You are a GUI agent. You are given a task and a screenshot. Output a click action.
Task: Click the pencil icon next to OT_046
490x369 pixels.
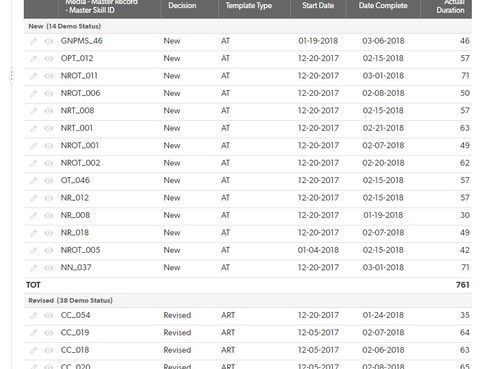[x=33, y=181]
